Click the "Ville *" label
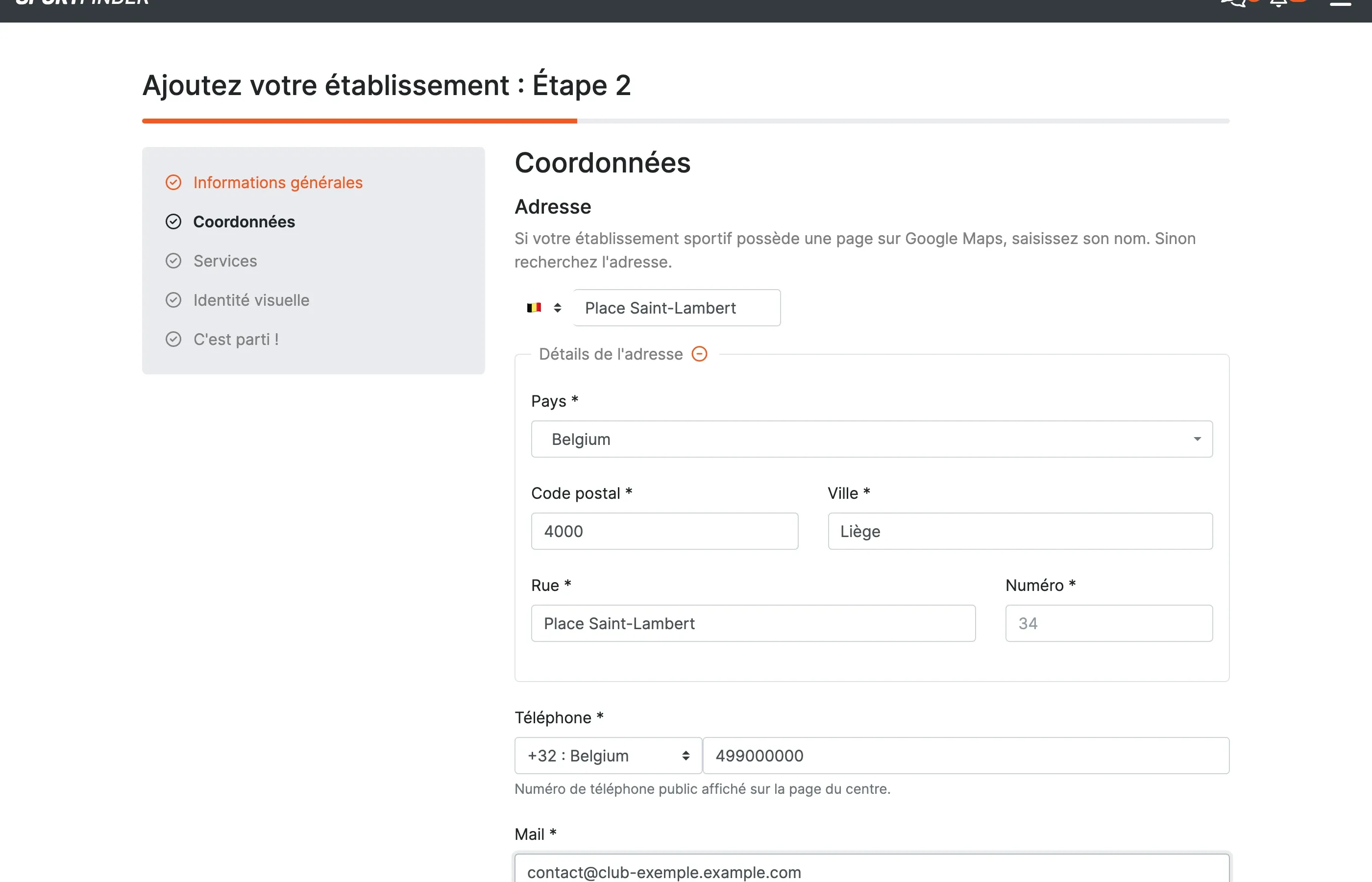The width and height of the screenshot is (1372, 882). click(x=849, y=493)
